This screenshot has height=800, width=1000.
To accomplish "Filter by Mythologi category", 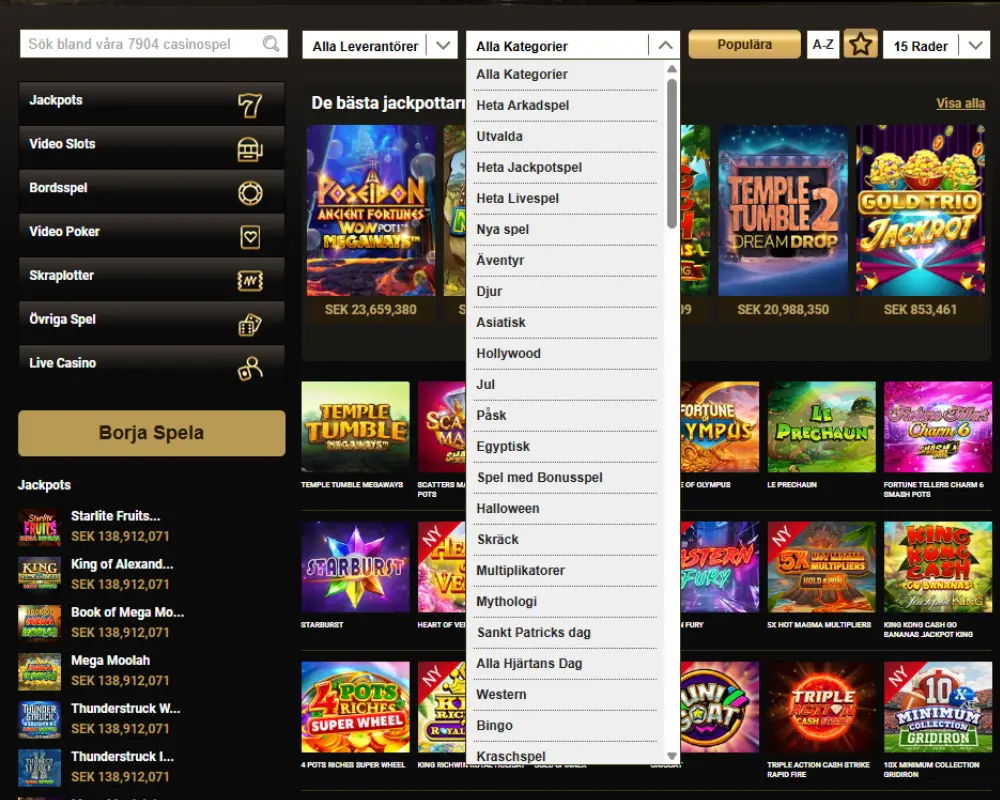I will coord(565,602).
